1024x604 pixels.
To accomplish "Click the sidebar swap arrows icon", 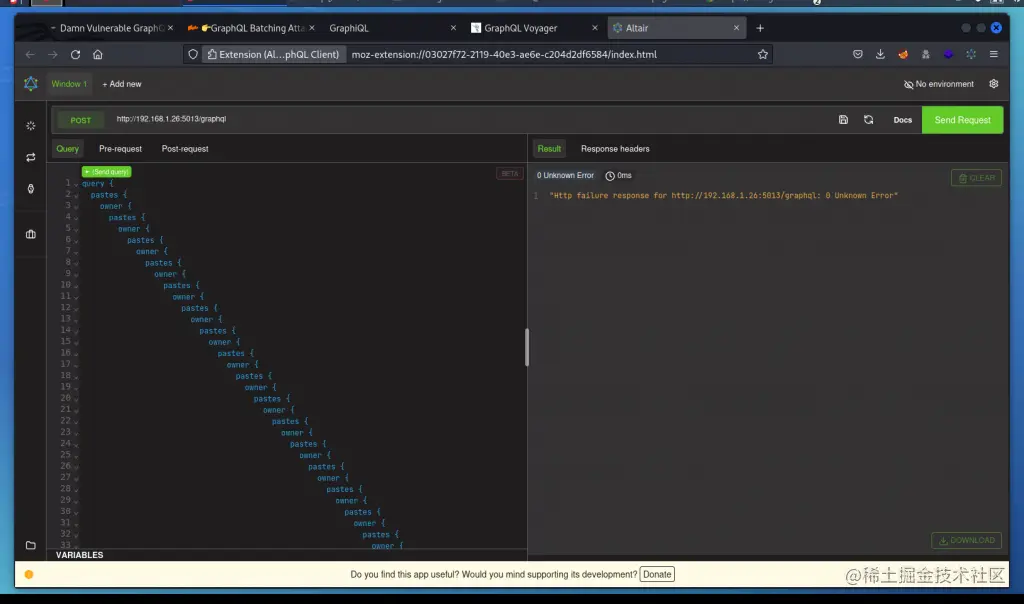I will tap(31, 157).
